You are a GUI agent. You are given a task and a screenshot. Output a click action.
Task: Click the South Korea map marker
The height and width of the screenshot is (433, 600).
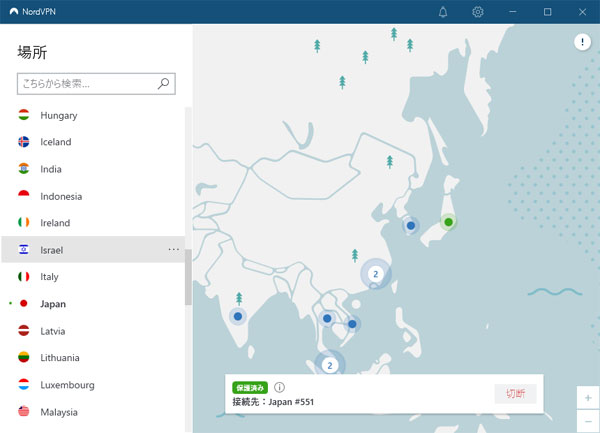click(x=411, y=226)
